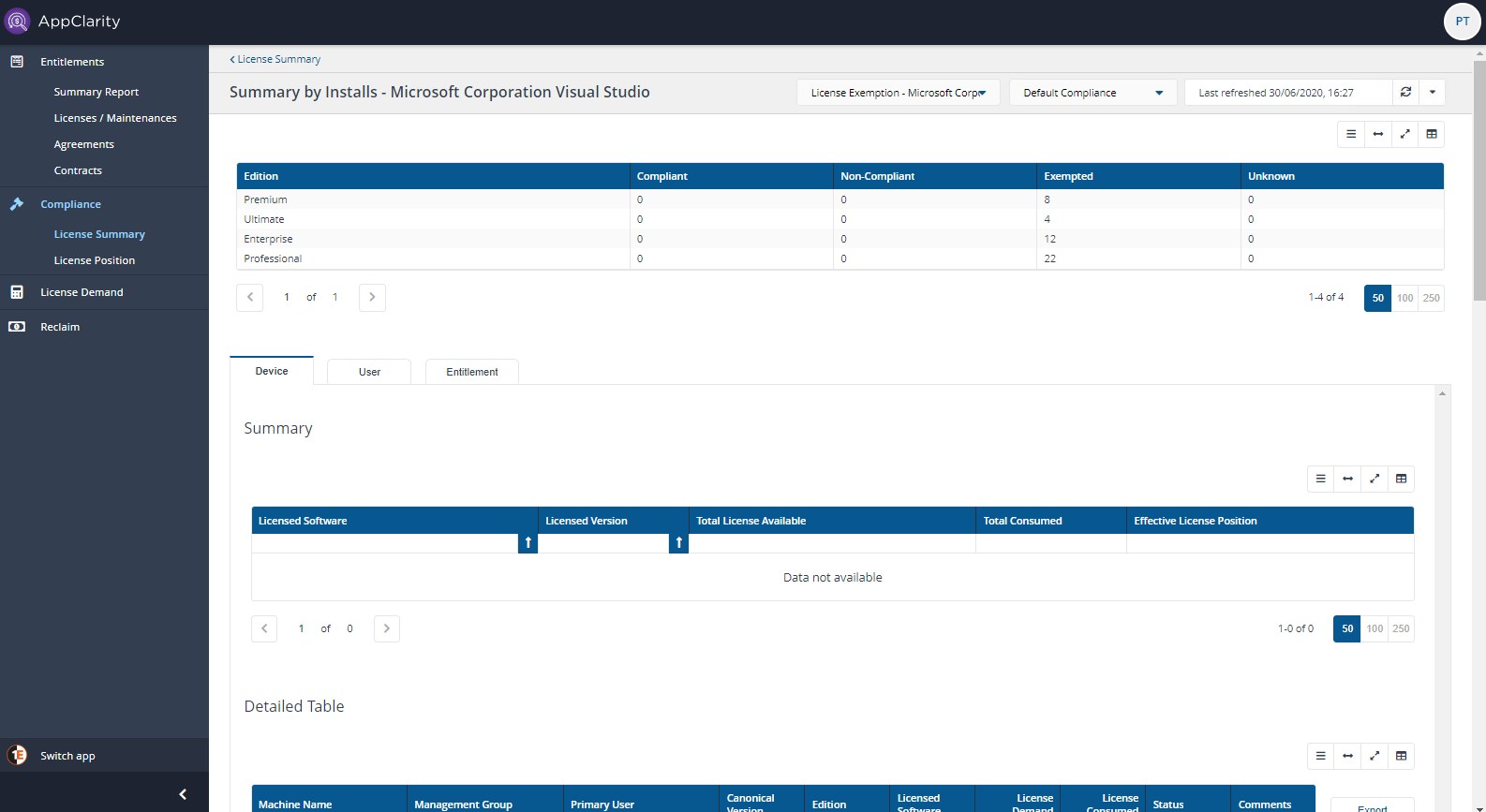Screen dimensions: 1486x812
Task: Click exempted count 22 for Professional
Action: click(x=1050, y=258)
